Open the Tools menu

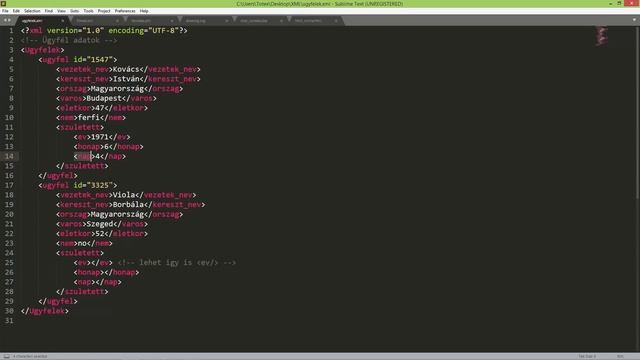pos(88,11)
